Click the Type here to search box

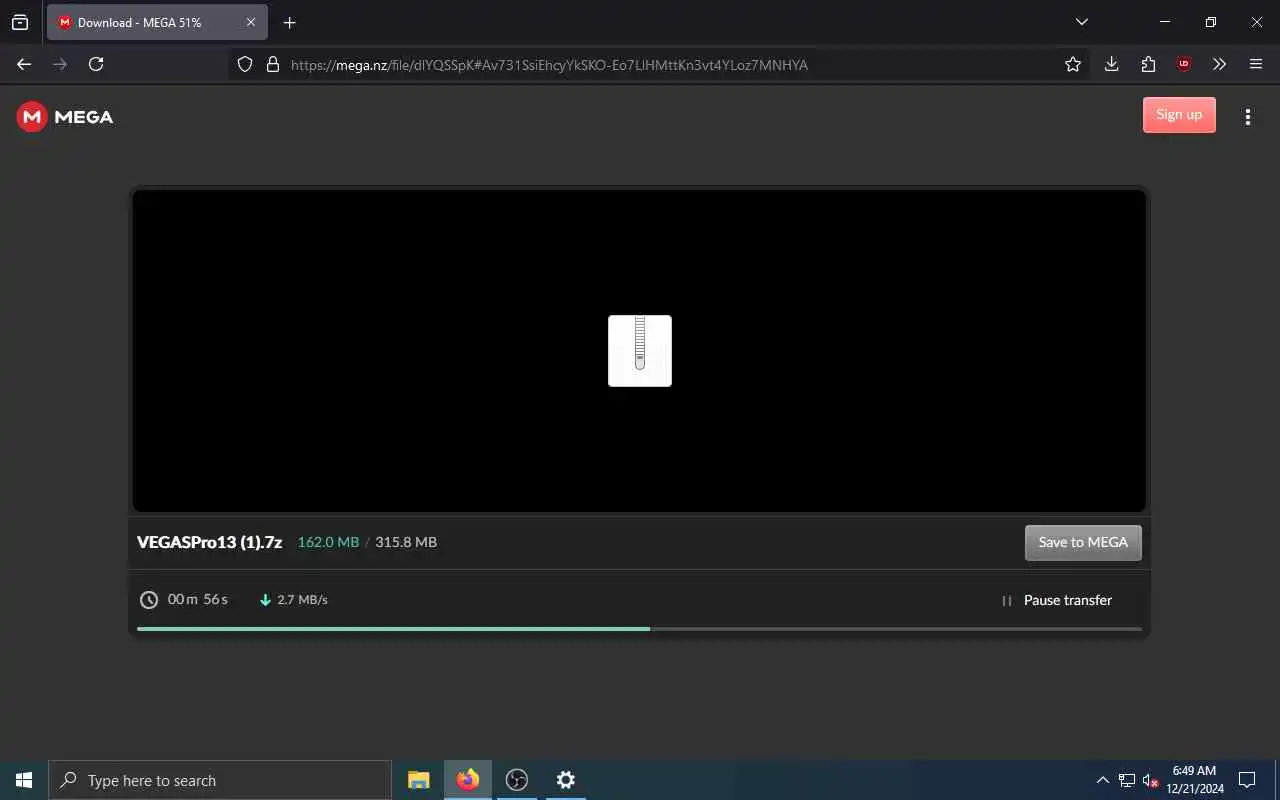pos(220,780)
